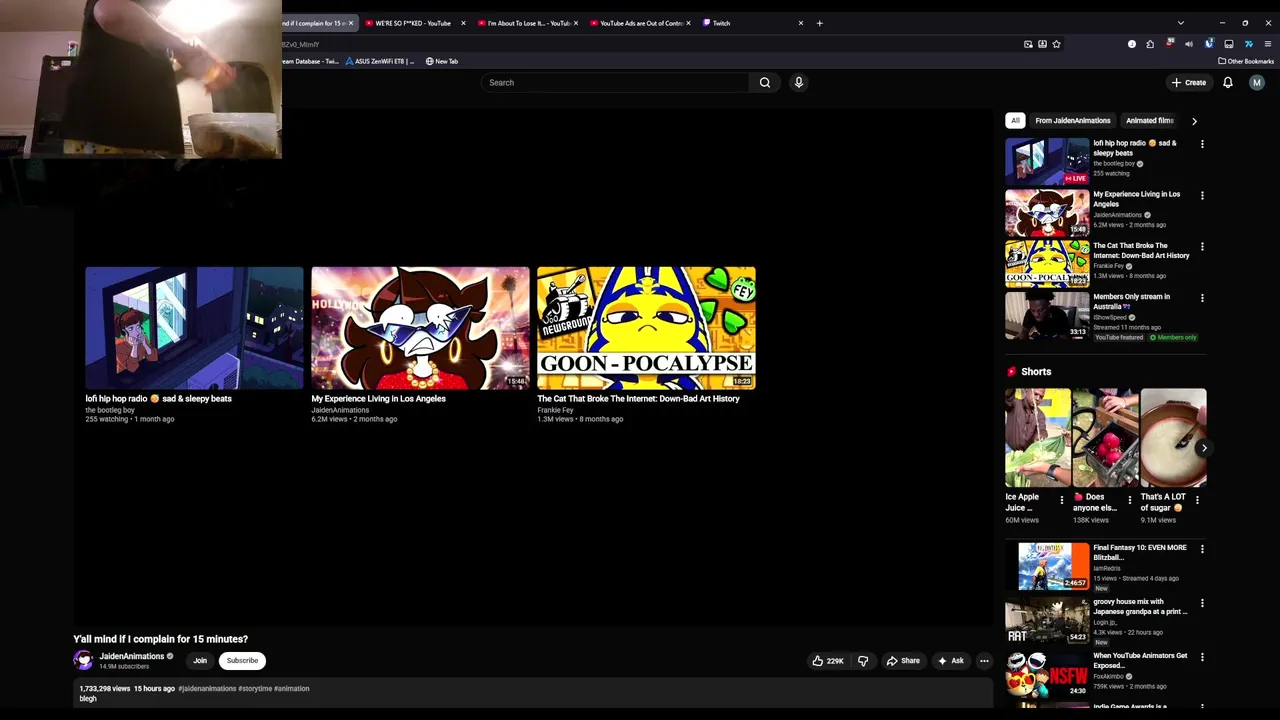The height and width of the screenshot is (720, 1280).
Task: Click the tab audio speaker icon in toolbar
Action: click(x=1189, y=44)
